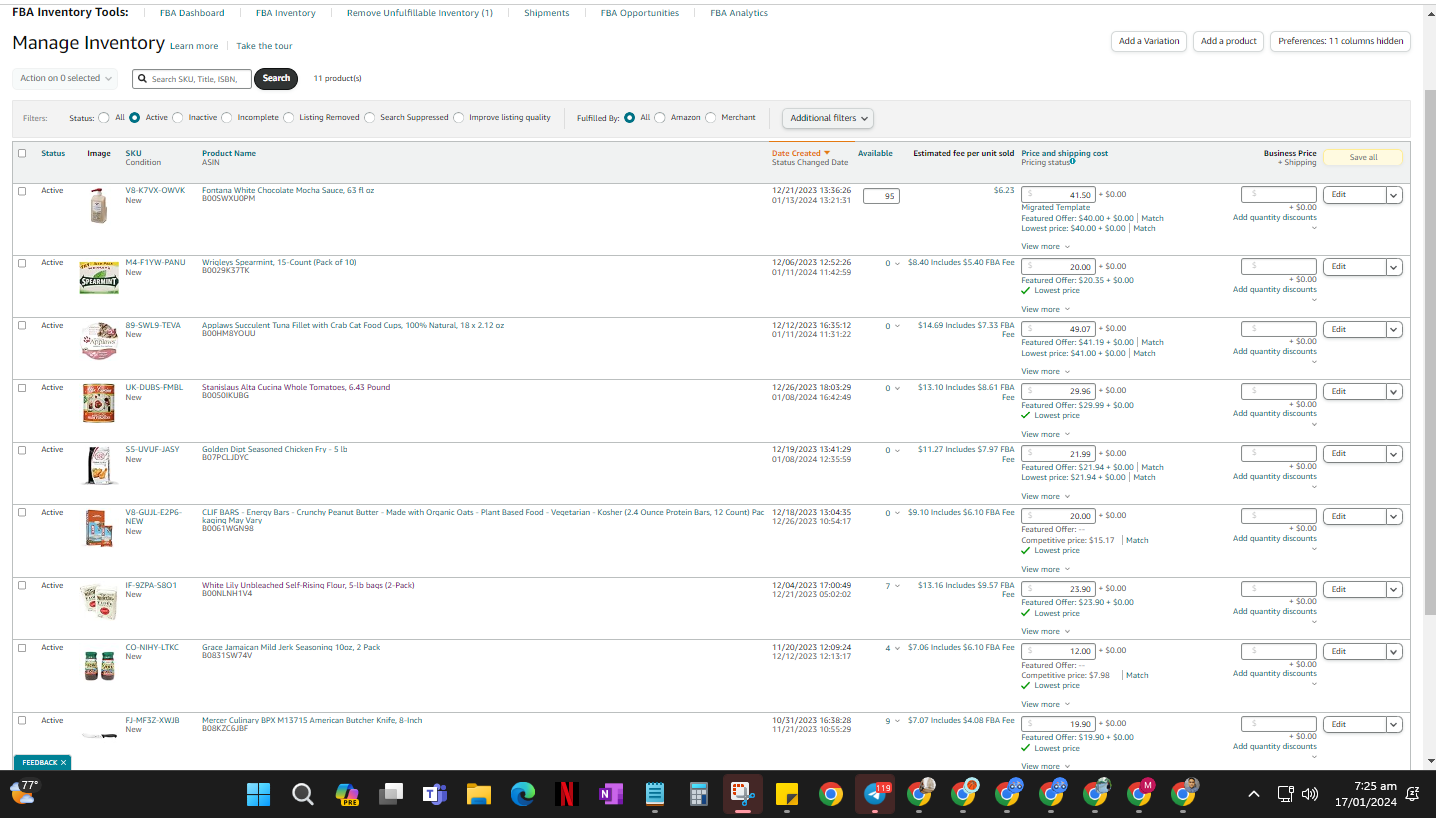1436x818 pixels.
Task: Choose the Fulfilled By Amazon radio button
Action: click(660, 118)
